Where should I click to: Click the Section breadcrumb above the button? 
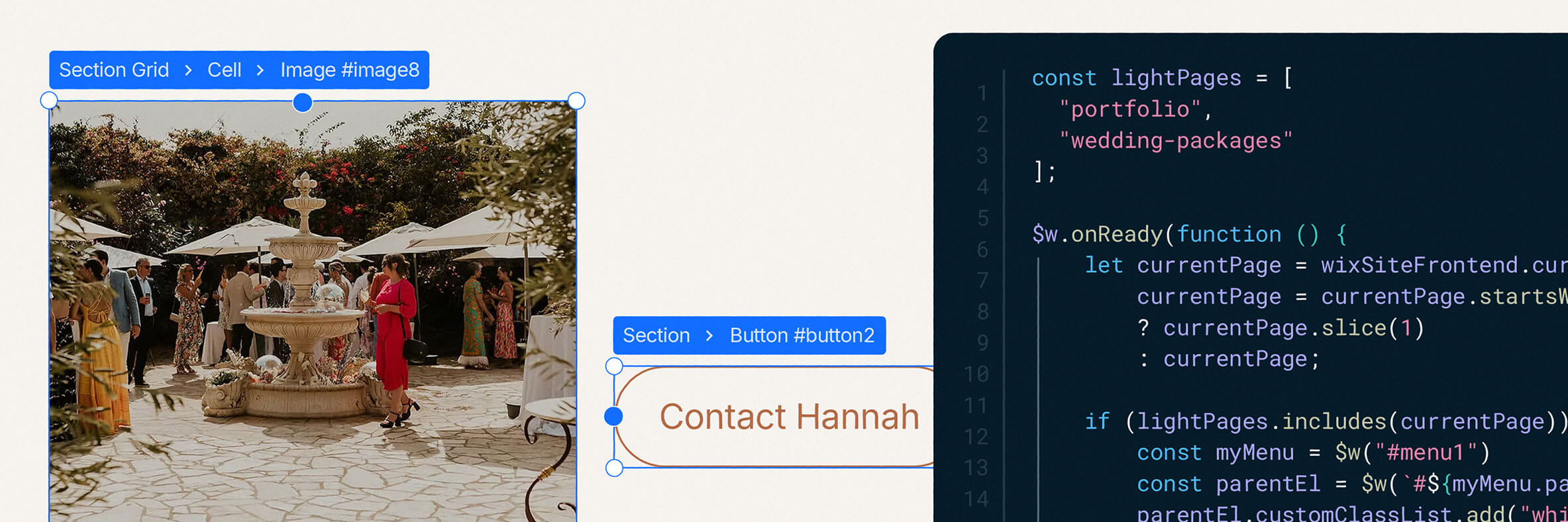click(x=656, y=336)
